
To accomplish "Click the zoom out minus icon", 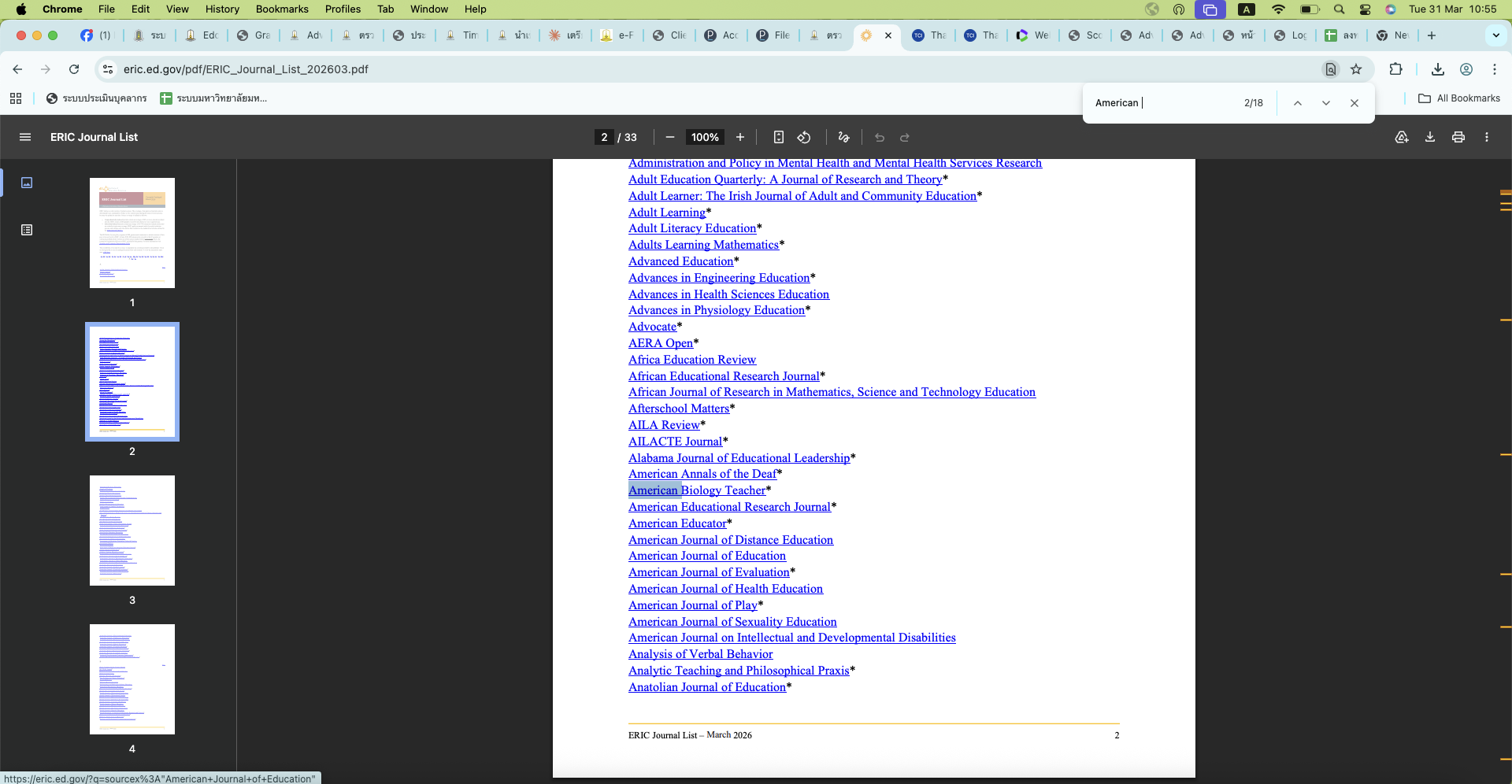I will click(x=670, y=137).
